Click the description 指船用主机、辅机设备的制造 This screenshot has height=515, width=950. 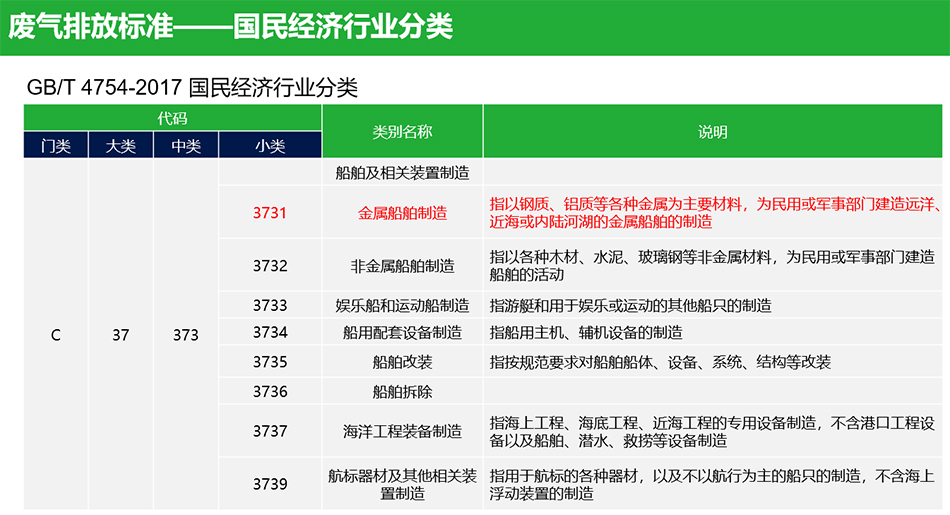click(x=586, y=332)
